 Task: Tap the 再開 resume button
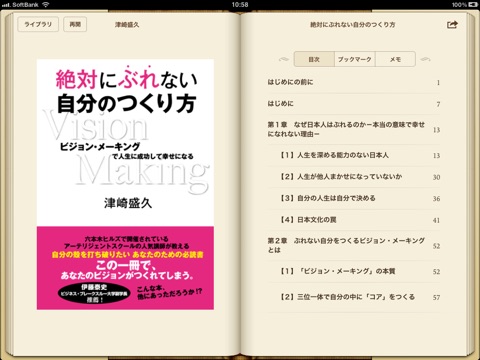[x=75, y=24]
